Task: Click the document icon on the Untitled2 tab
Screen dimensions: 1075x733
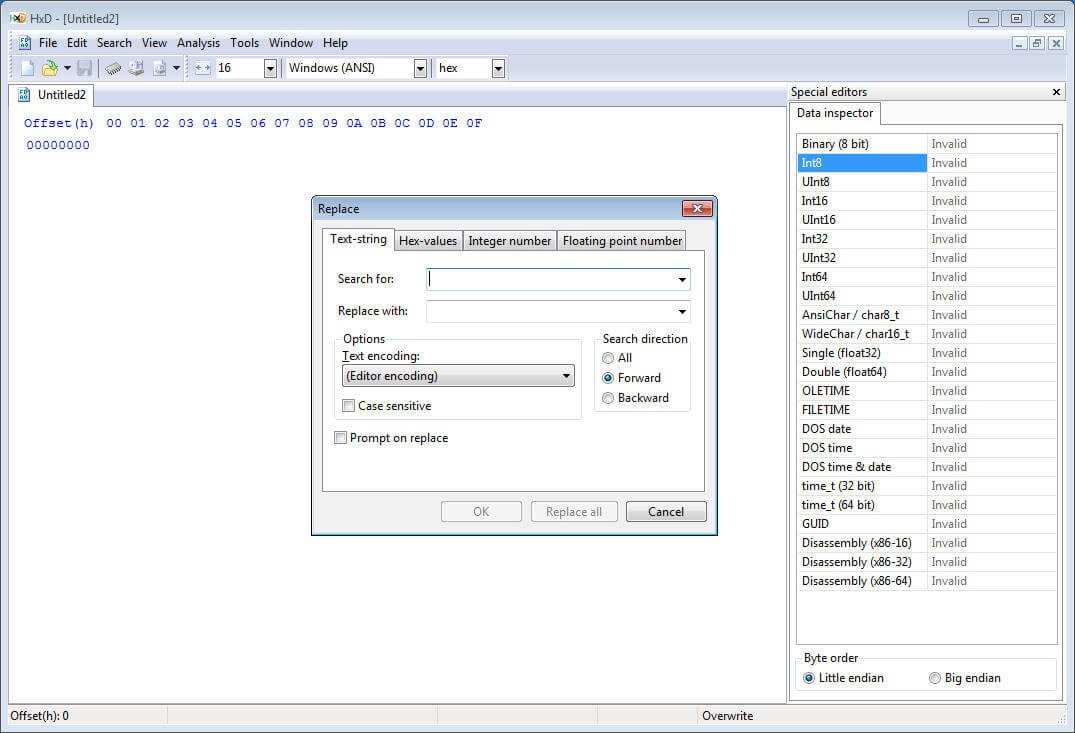Action: 23,94
